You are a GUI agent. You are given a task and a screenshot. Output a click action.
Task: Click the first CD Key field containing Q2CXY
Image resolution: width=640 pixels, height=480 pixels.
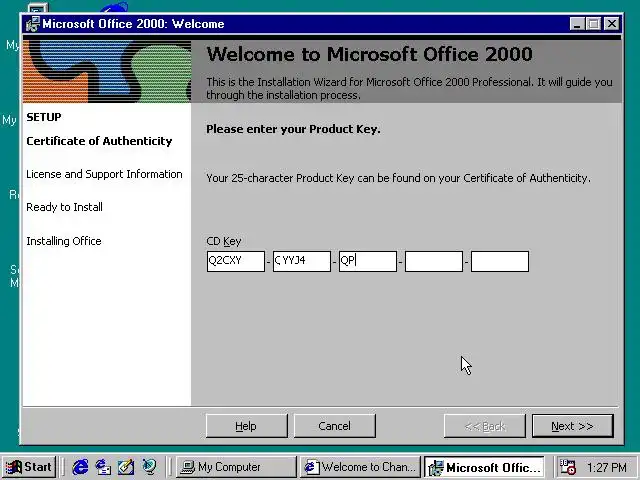point(236,261)
